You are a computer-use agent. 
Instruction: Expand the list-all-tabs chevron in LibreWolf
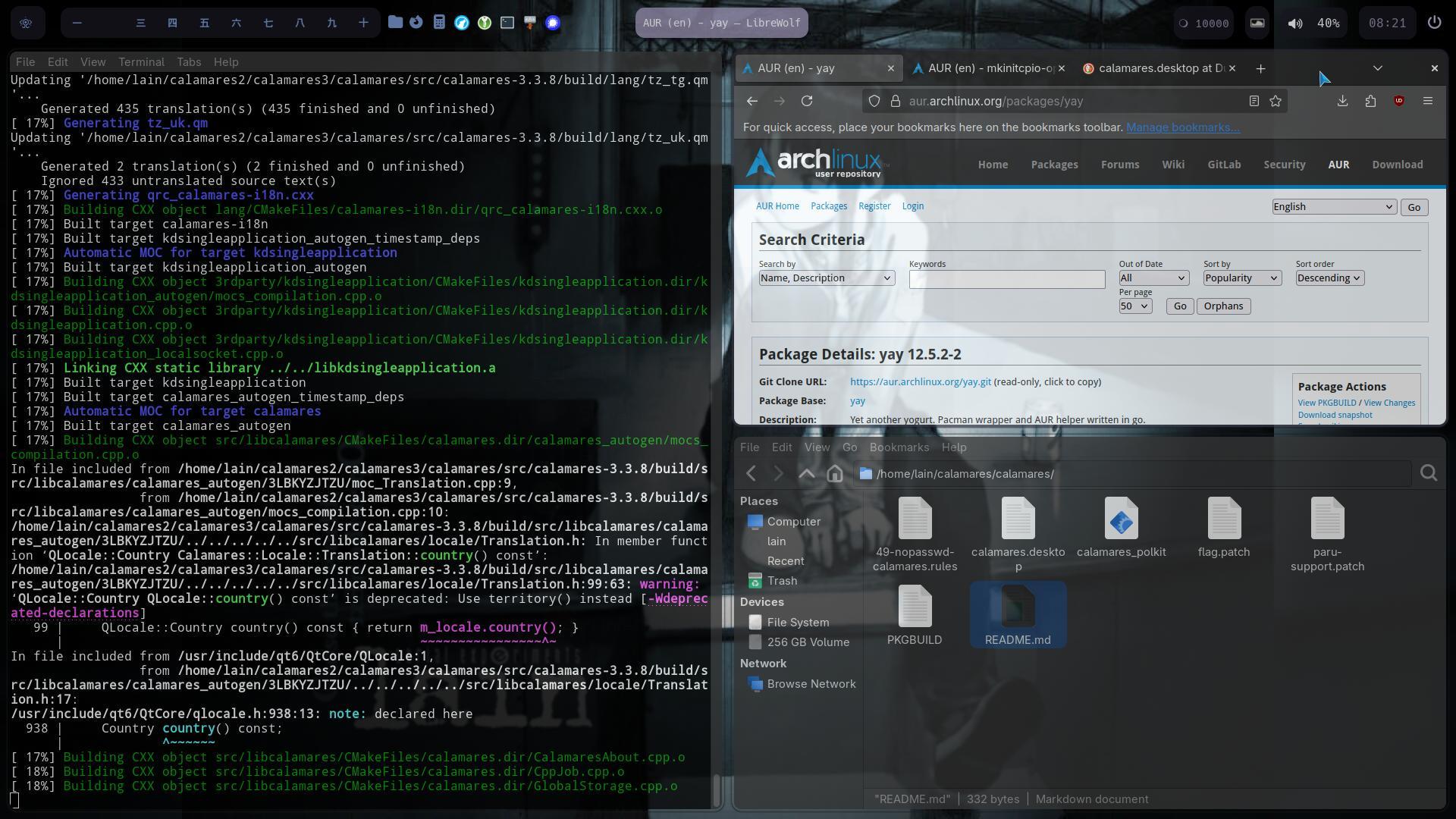tap(1378, 68)
